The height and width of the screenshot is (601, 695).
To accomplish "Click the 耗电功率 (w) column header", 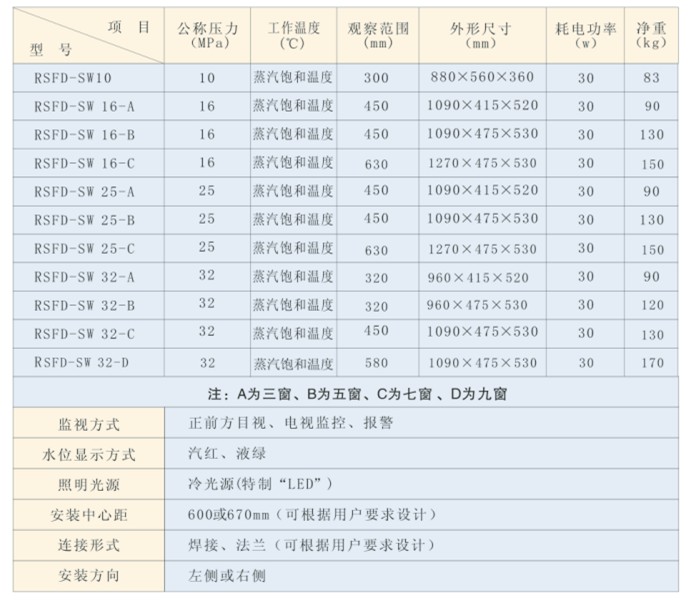I will tap(584, 35).
